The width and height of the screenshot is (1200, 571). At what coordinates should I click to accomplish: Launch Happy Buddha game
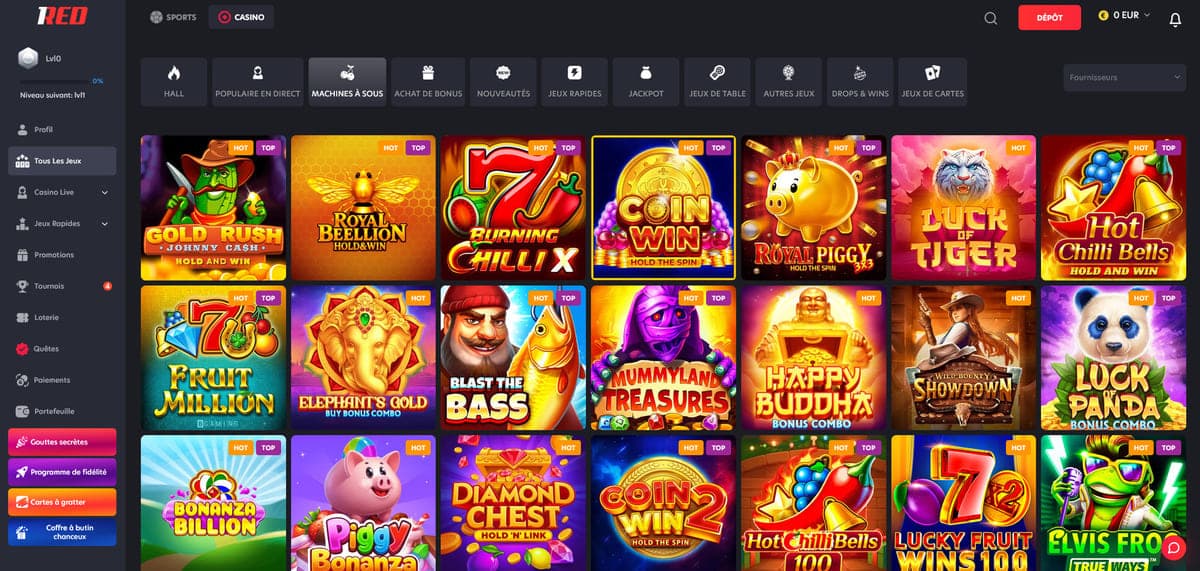tap(813, 358)
